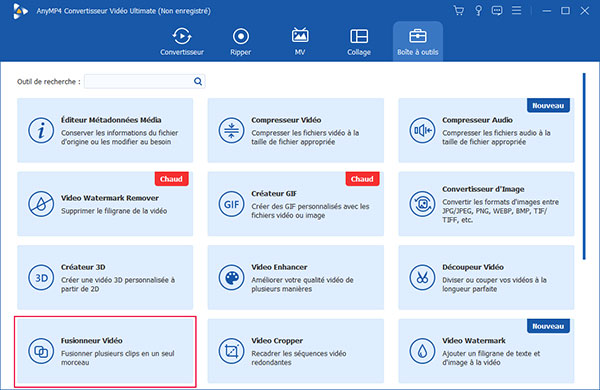Image resolution: width=600 pixels, height=390 pixels.
Task: Click the AnyMP4 app logo
Action: [20, 11]
